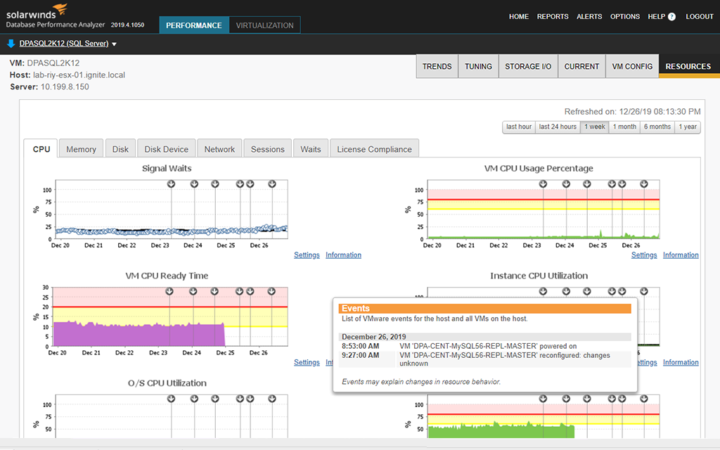Viewport: 720px width, 450px height.
Task: Open ALERTS in top navigation
Action: (589, 17)
